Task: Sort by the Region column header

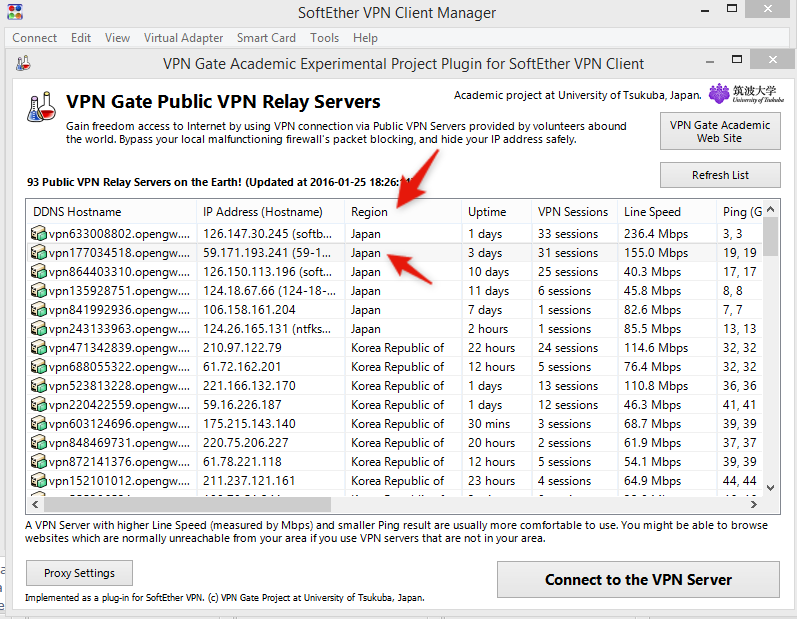Action: coord(403,212)
